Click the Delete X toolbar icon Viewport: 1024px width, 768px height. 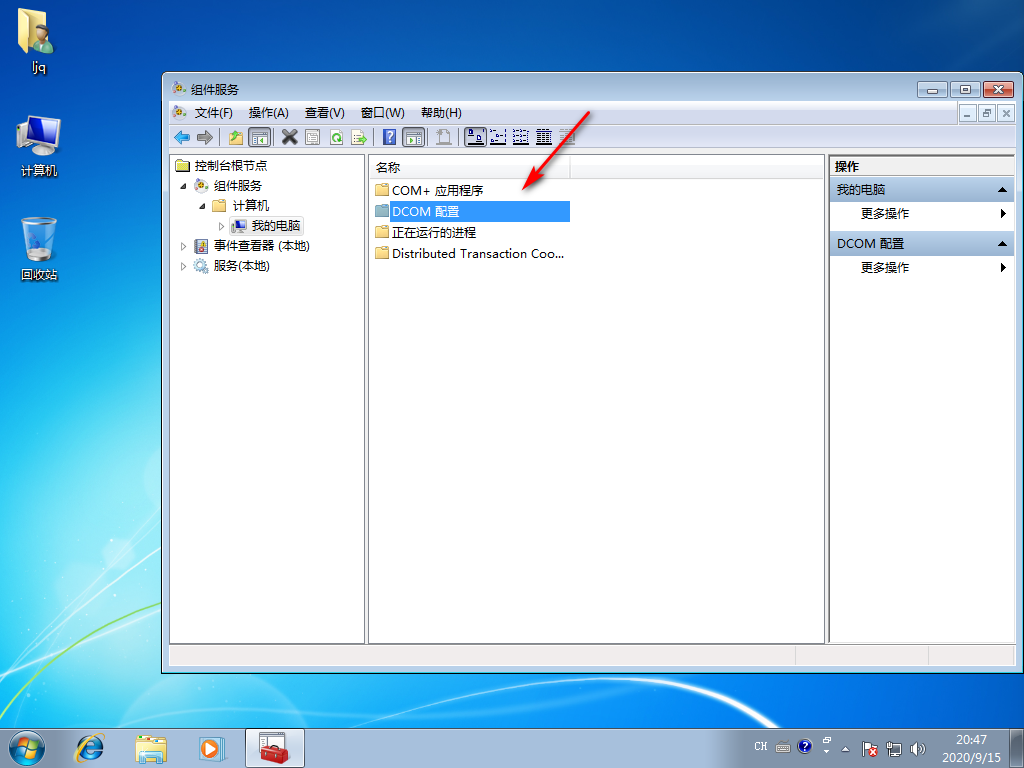(x=290, y=137)
